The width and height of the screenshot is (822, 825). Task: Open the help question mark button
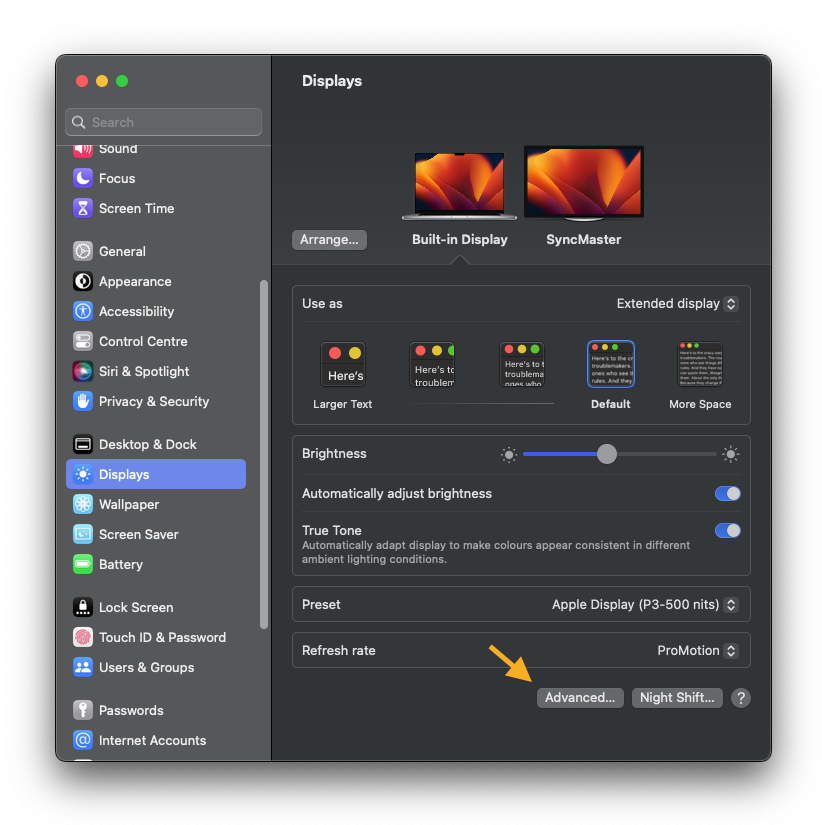[x=740, y=698]
